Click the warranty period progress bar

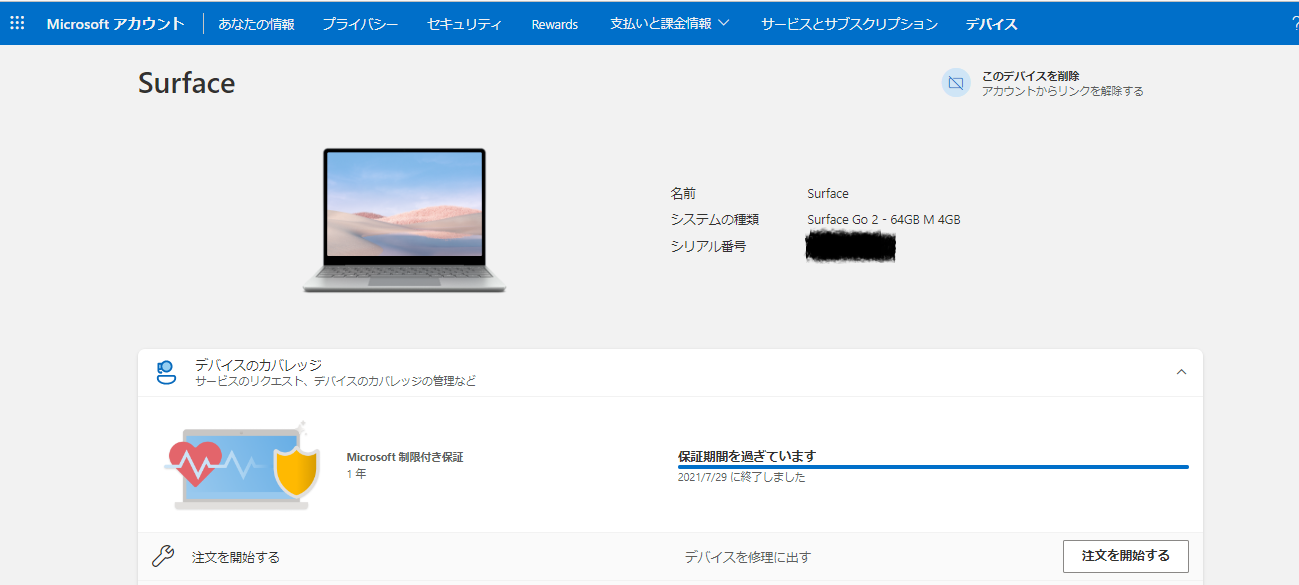click(x=933, y=467)
